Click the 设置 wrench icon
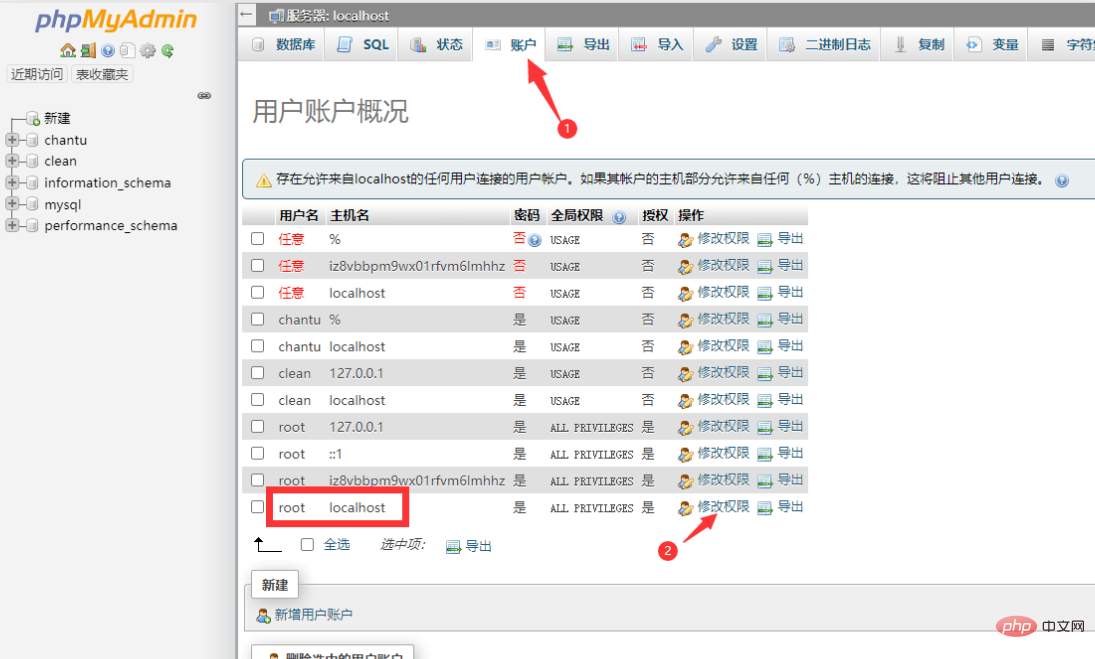 tap(713, 45)
